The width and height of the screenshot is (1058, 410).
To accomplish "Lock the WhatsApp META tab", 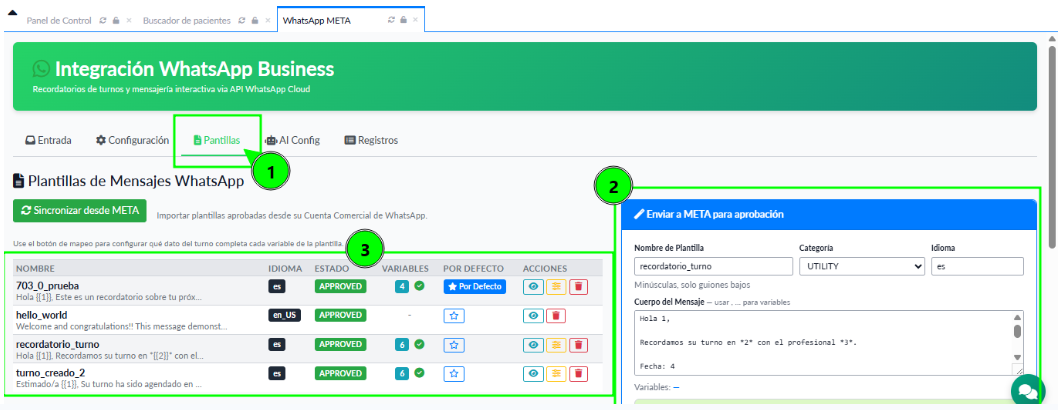I will (x=403, y=20).
